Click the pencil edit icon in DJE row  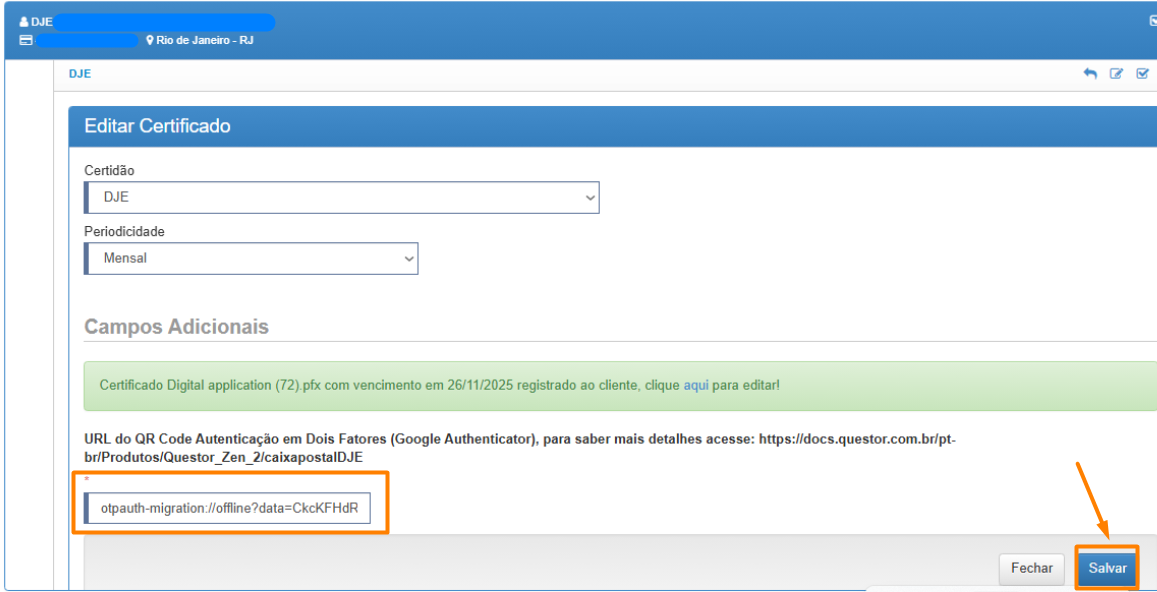coord(1117,74)
